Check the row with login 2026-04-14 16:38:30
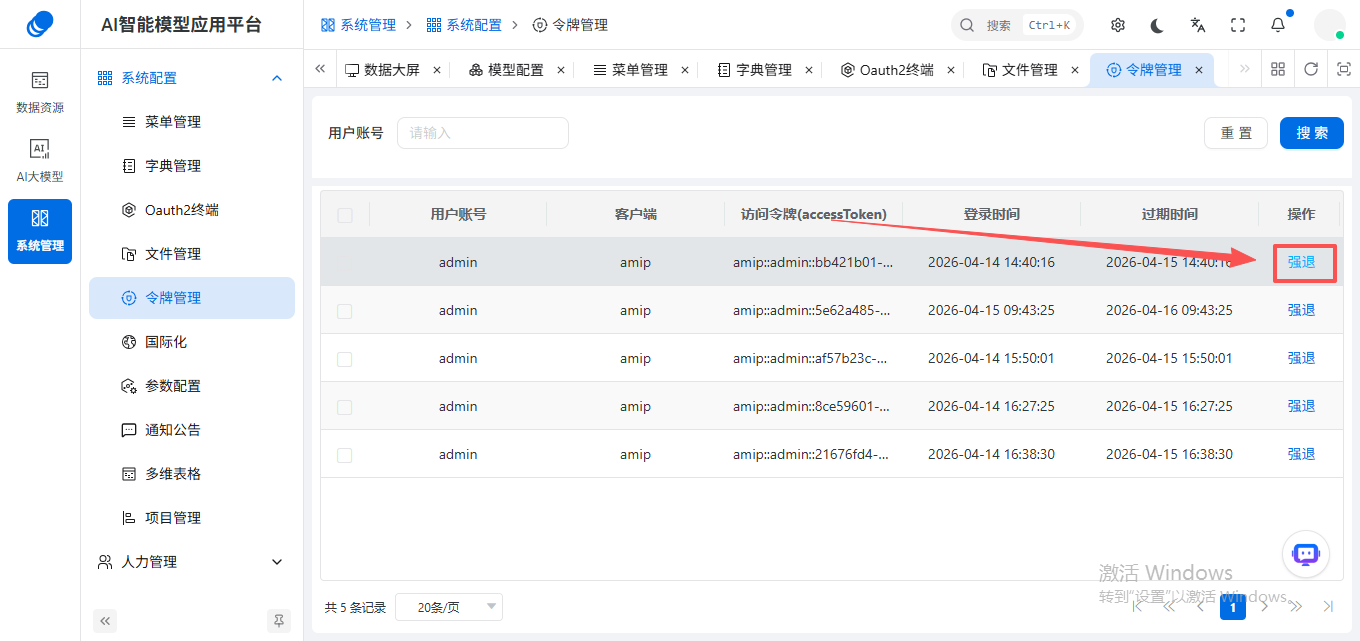Screen dimensions: 1360x641 point(345,455)
